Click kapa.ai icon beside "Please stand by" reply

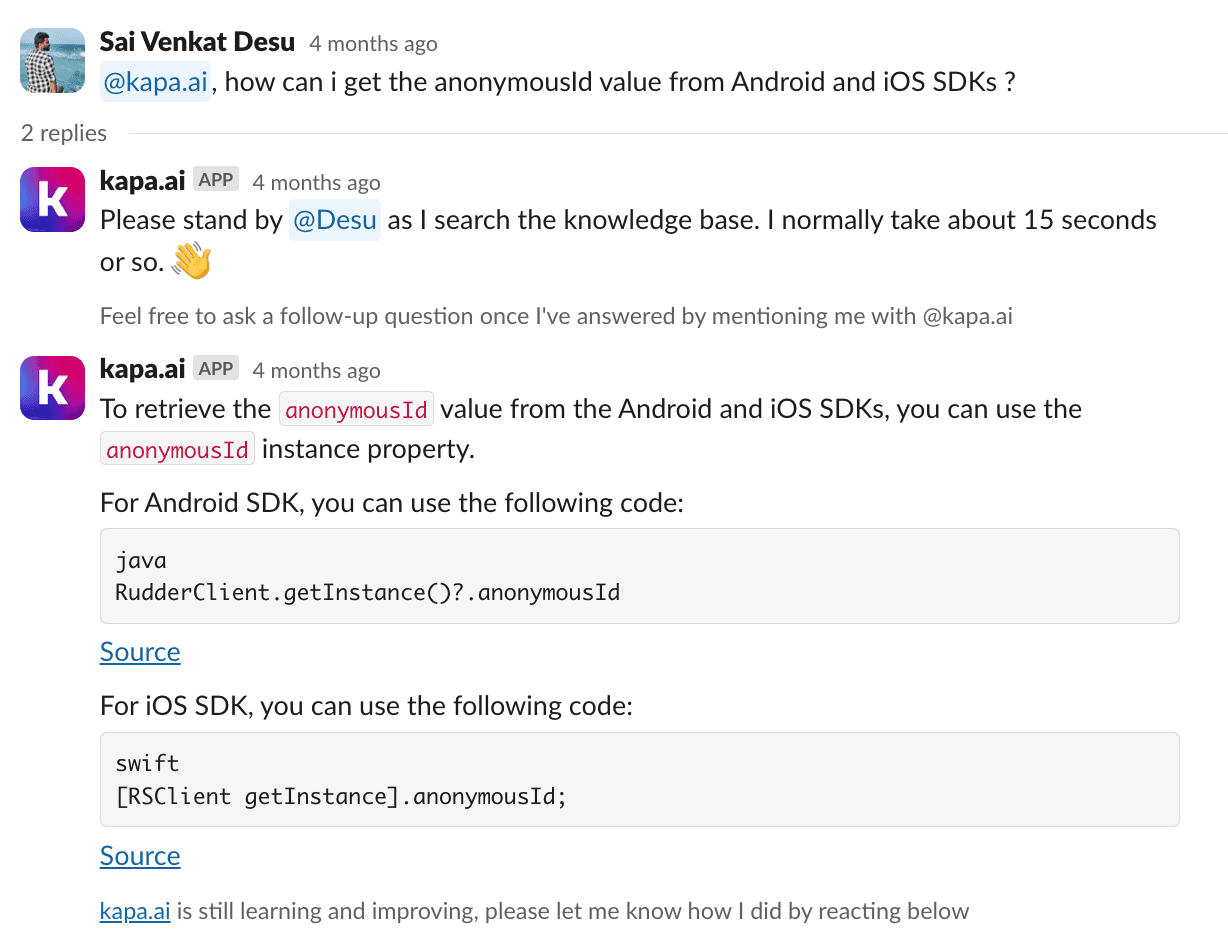tap(52, 199)
